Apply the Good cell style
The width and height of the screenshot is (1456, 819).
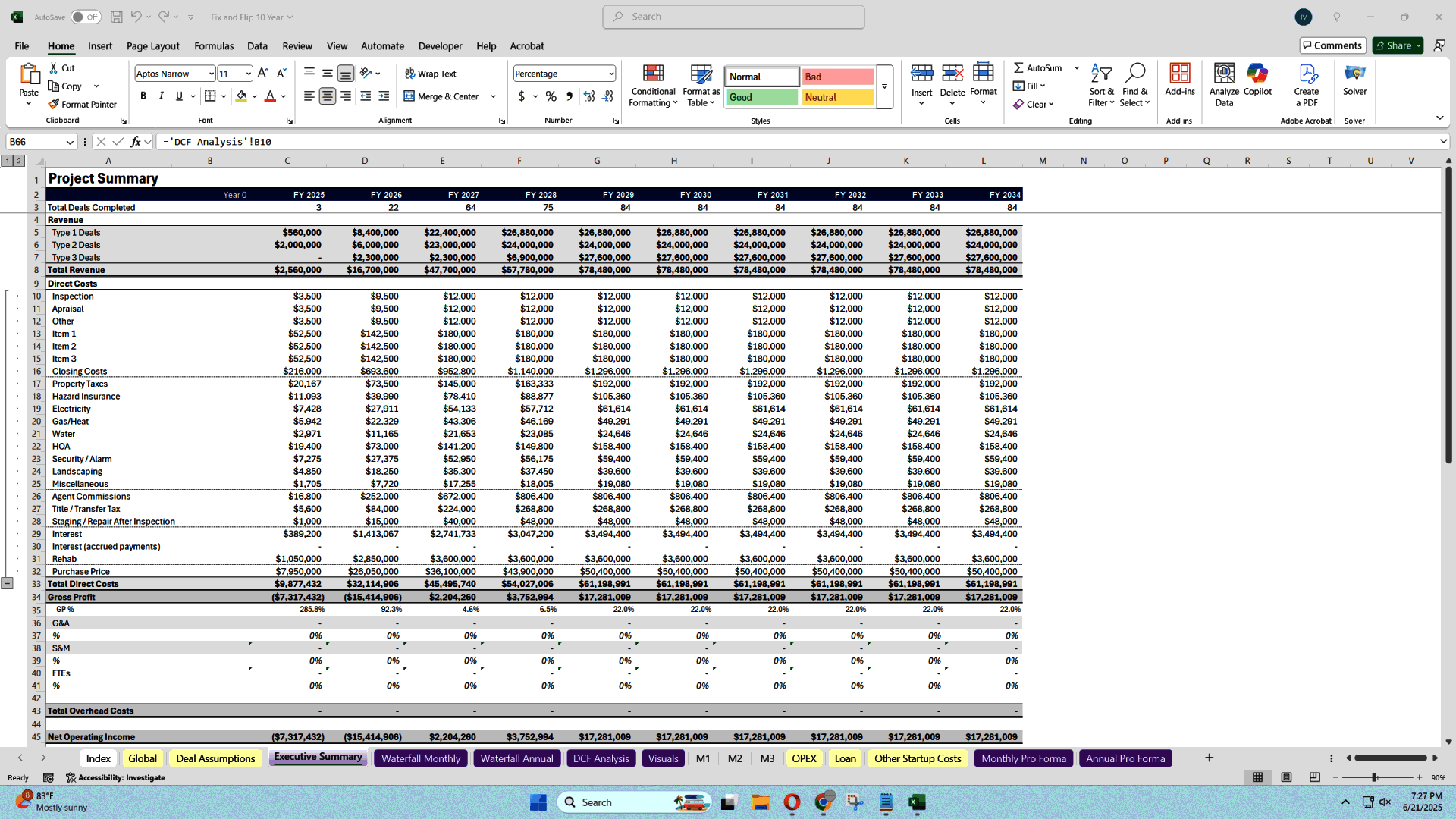(x=761, y=97)
